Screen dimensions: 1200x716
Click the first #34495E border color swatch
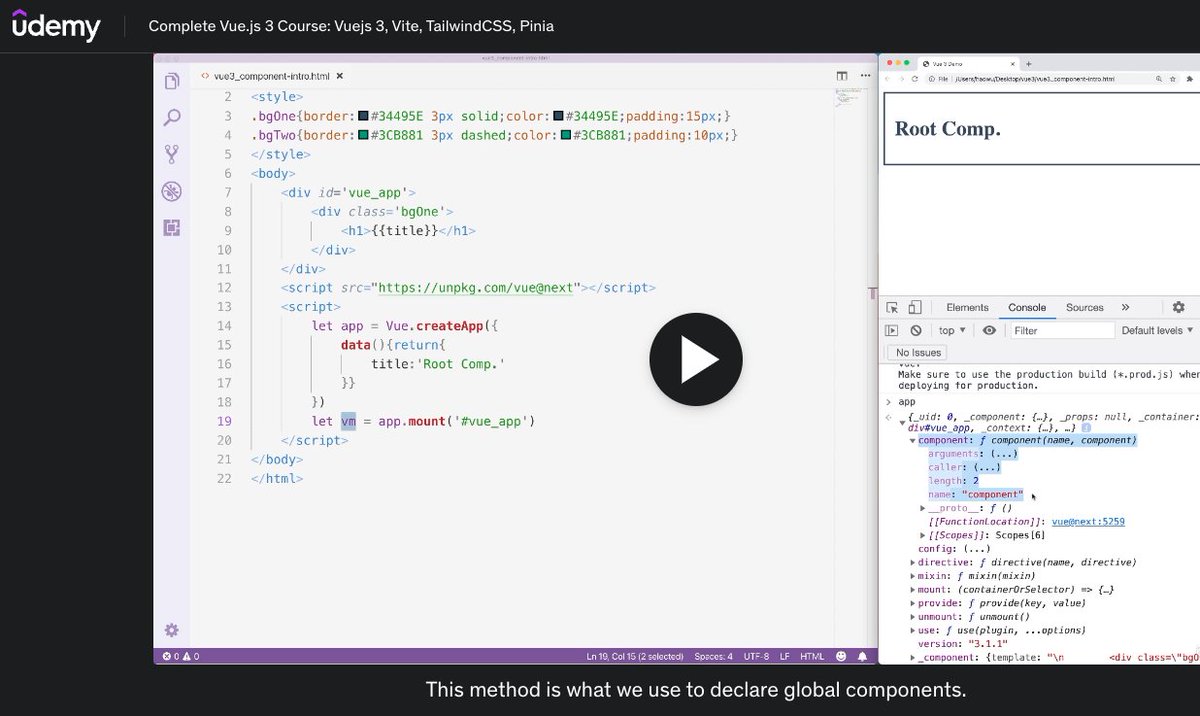[x=363, y=116]
